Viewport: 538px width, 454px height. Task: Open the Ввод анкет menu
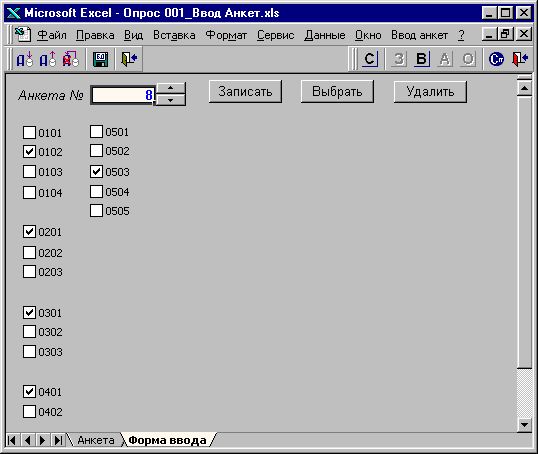tap(419, 35)
